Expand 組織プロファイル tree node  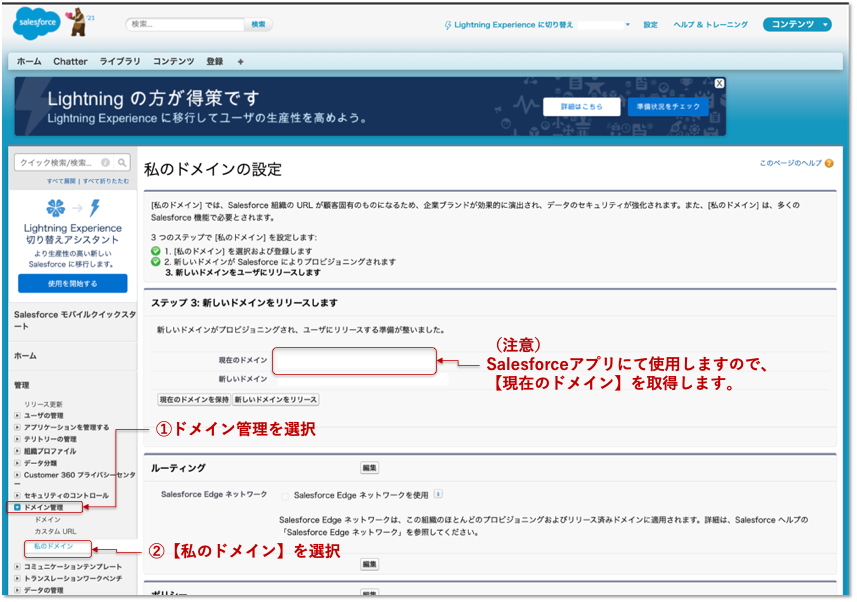click(x=17, y=451)
